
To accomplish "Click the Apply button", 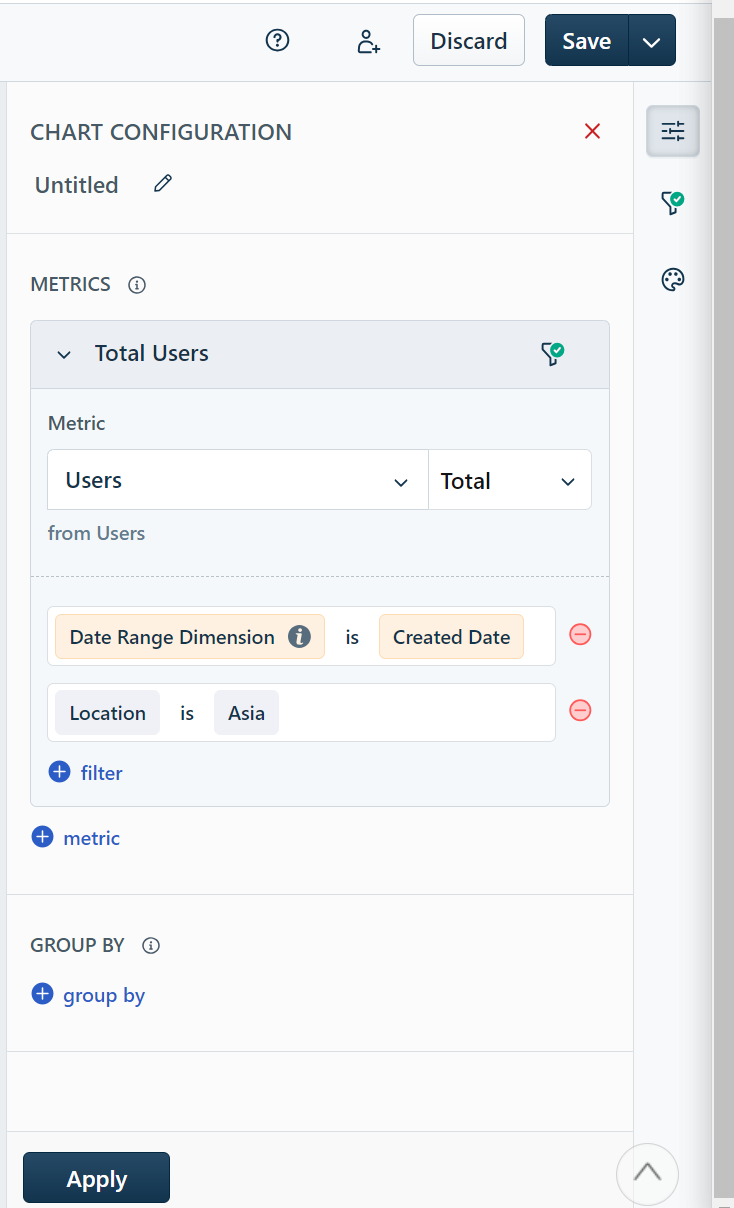I will (x=96, y=1179).
